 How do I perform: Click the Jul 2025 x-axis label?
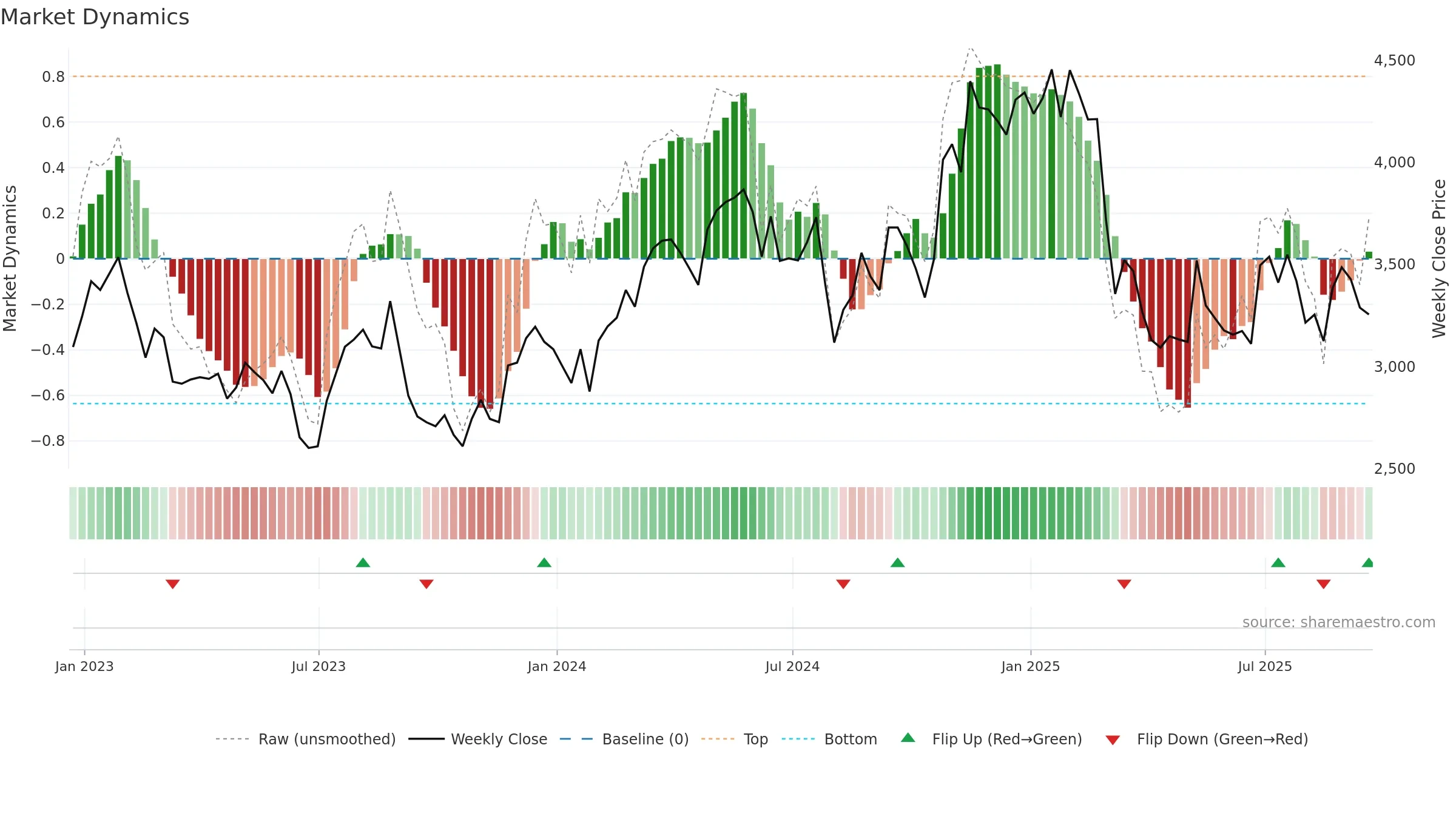click(1265, 666)
